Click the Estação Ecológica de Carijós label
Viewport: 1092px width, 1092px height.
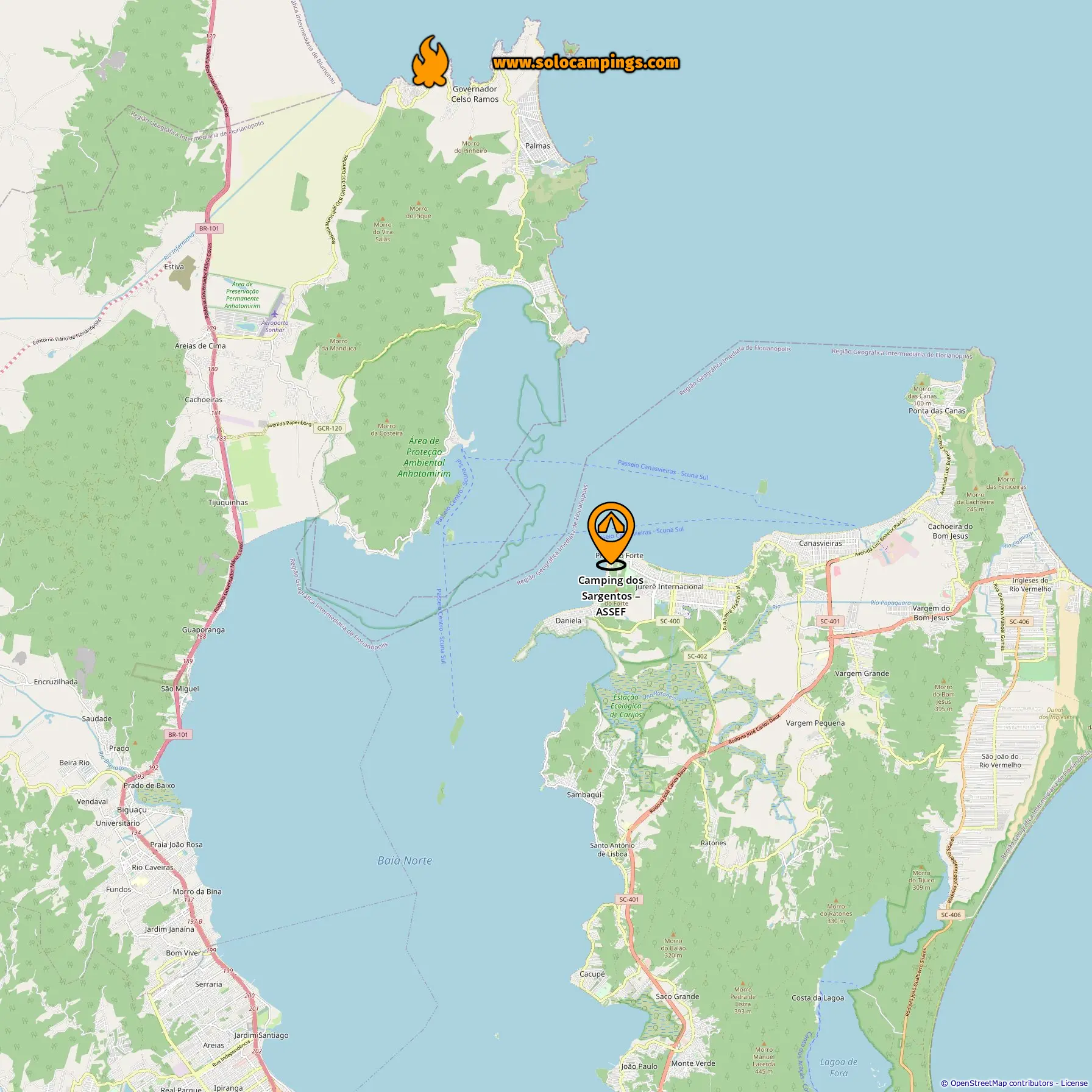626,706
